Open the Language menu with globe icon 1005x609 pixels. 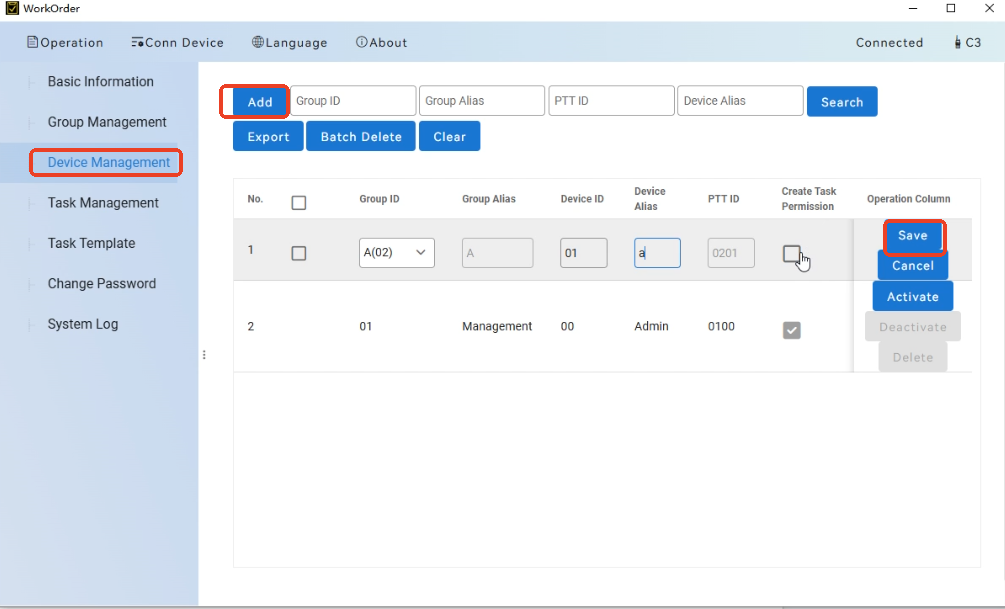click(289, 43)
